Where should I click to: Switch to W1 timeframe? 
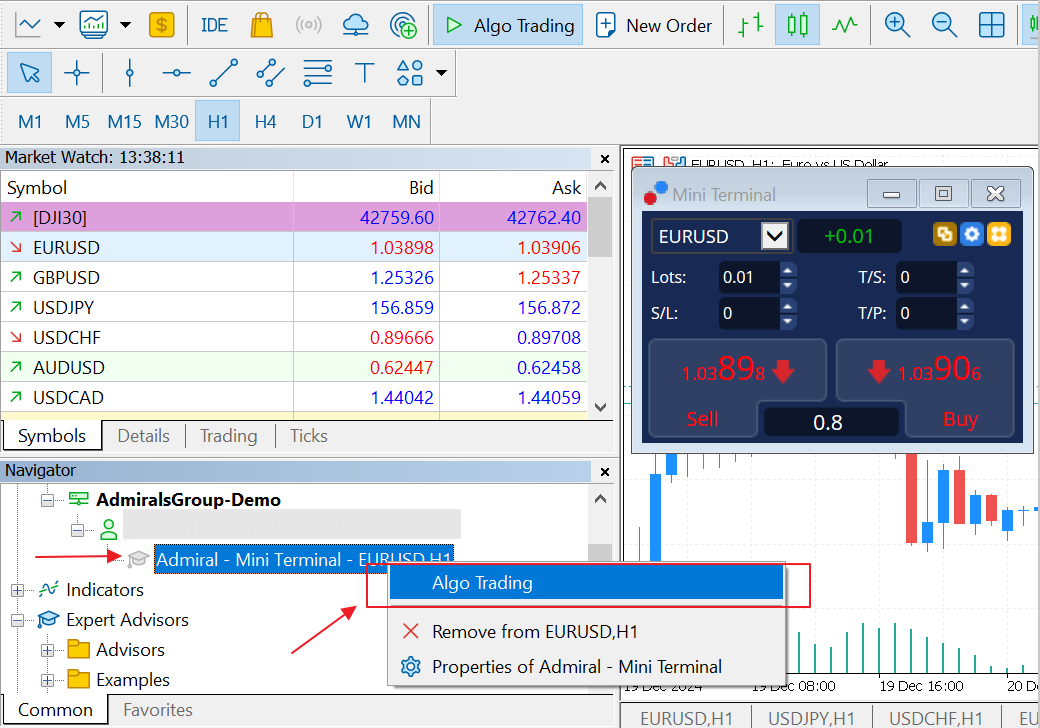359,121
